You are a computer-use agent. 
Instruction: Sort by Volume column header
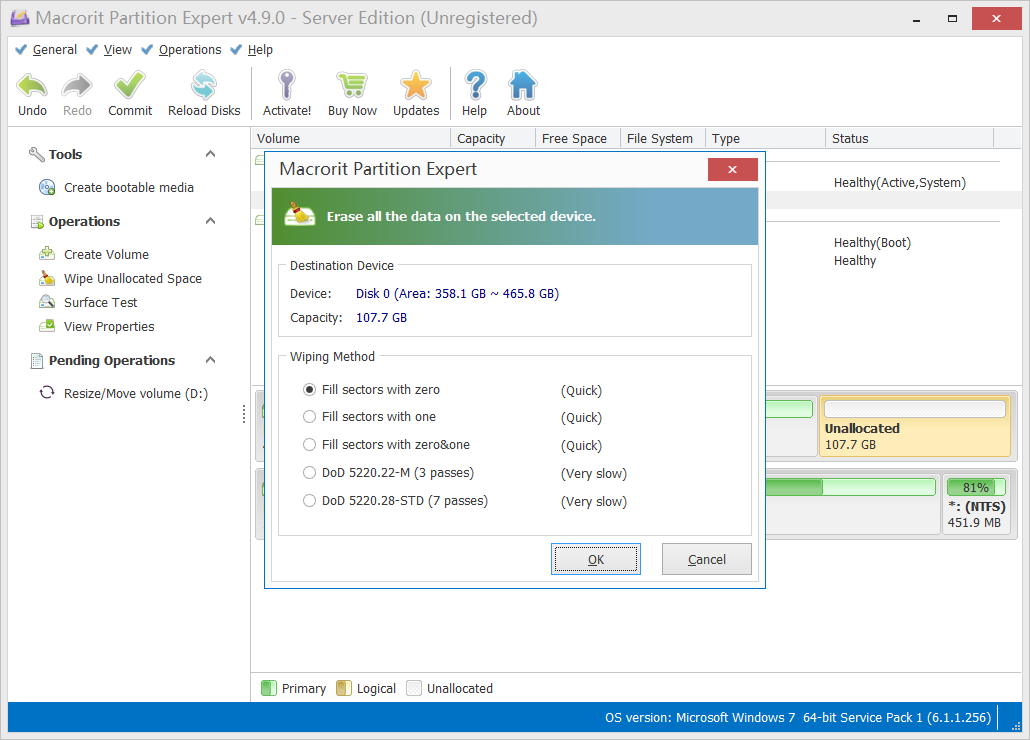pyautogui.click(x=351, y=139)
